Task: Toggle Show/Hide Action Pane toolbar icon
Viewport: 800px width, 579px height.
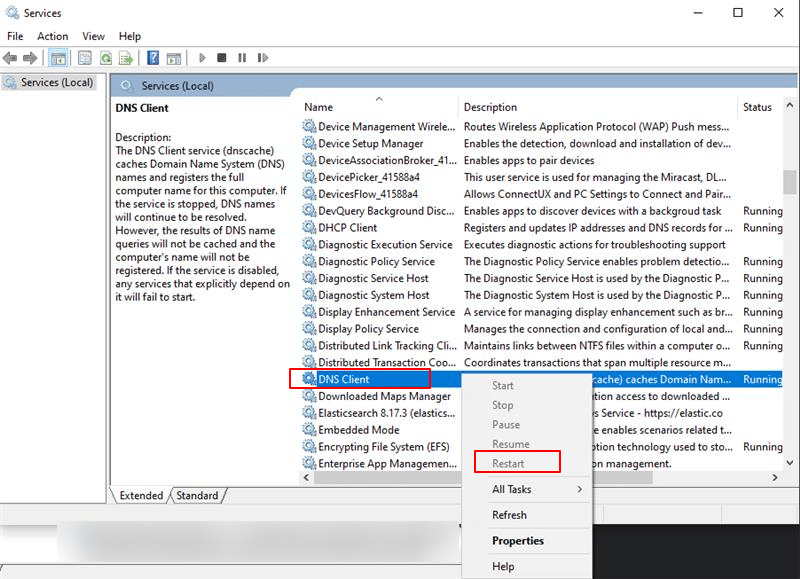Action: pos(174,58)
